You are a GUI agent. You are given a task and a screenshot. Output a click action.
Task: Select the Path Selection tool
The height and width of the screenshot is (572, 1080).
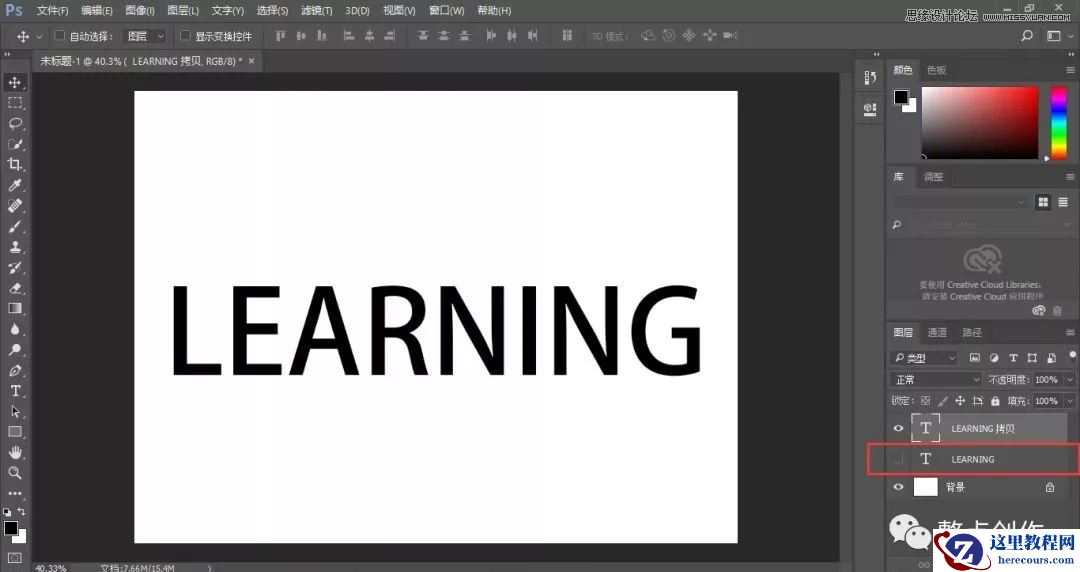click(14, 411)
